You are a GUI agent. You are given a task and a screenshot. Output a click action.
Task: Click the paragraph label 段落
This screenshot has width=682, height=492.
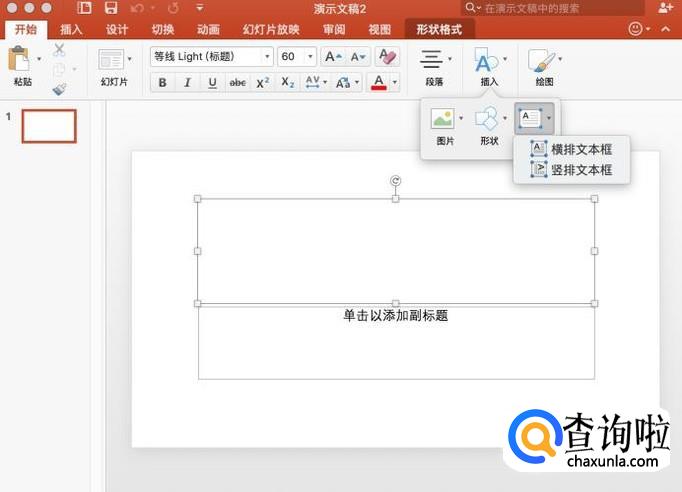[435, 82]
